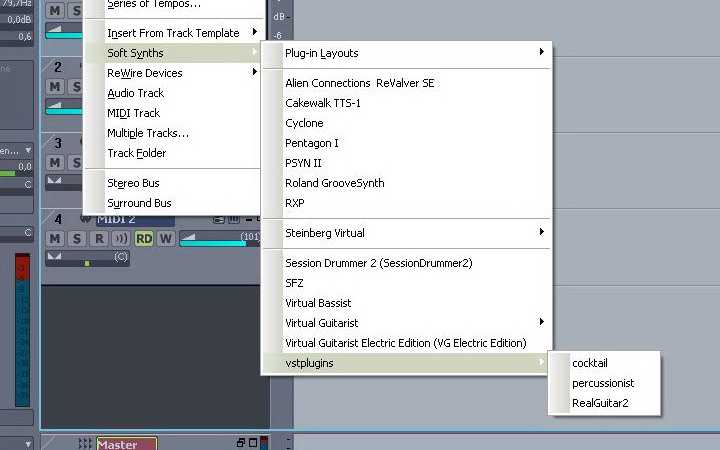Select Cakewalk TTS-1 from synth list
The height and width of the screenshot is (450, 720).
click(322, 103)
